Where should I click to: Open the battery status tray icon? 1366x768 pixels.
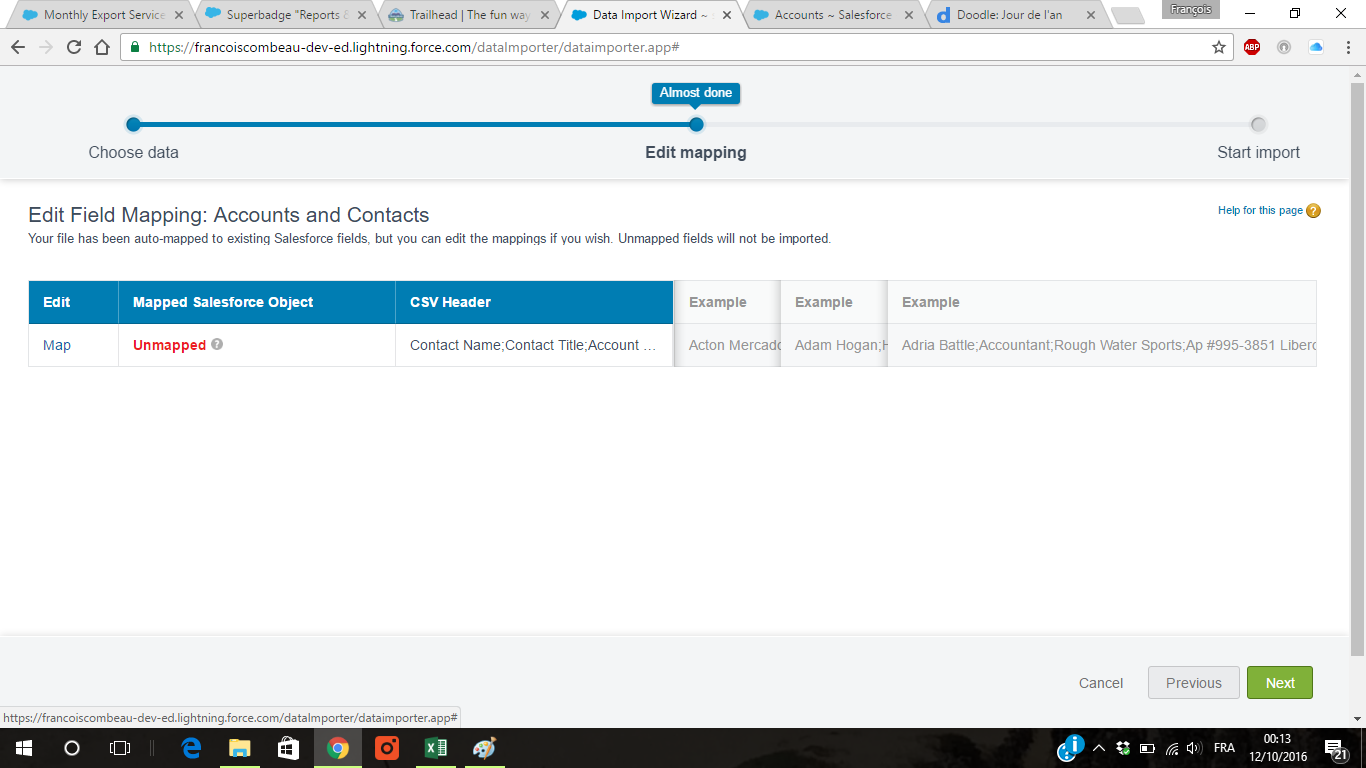(x=1147, y=748)
